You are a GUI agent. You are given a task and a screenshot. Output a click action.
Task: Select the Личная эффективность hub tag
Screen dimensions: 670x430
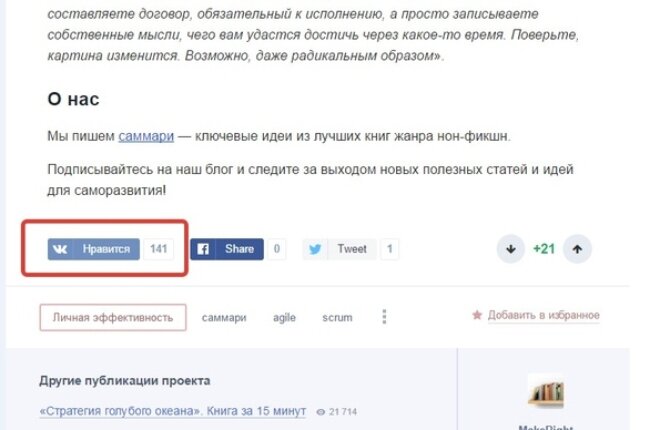113,318
